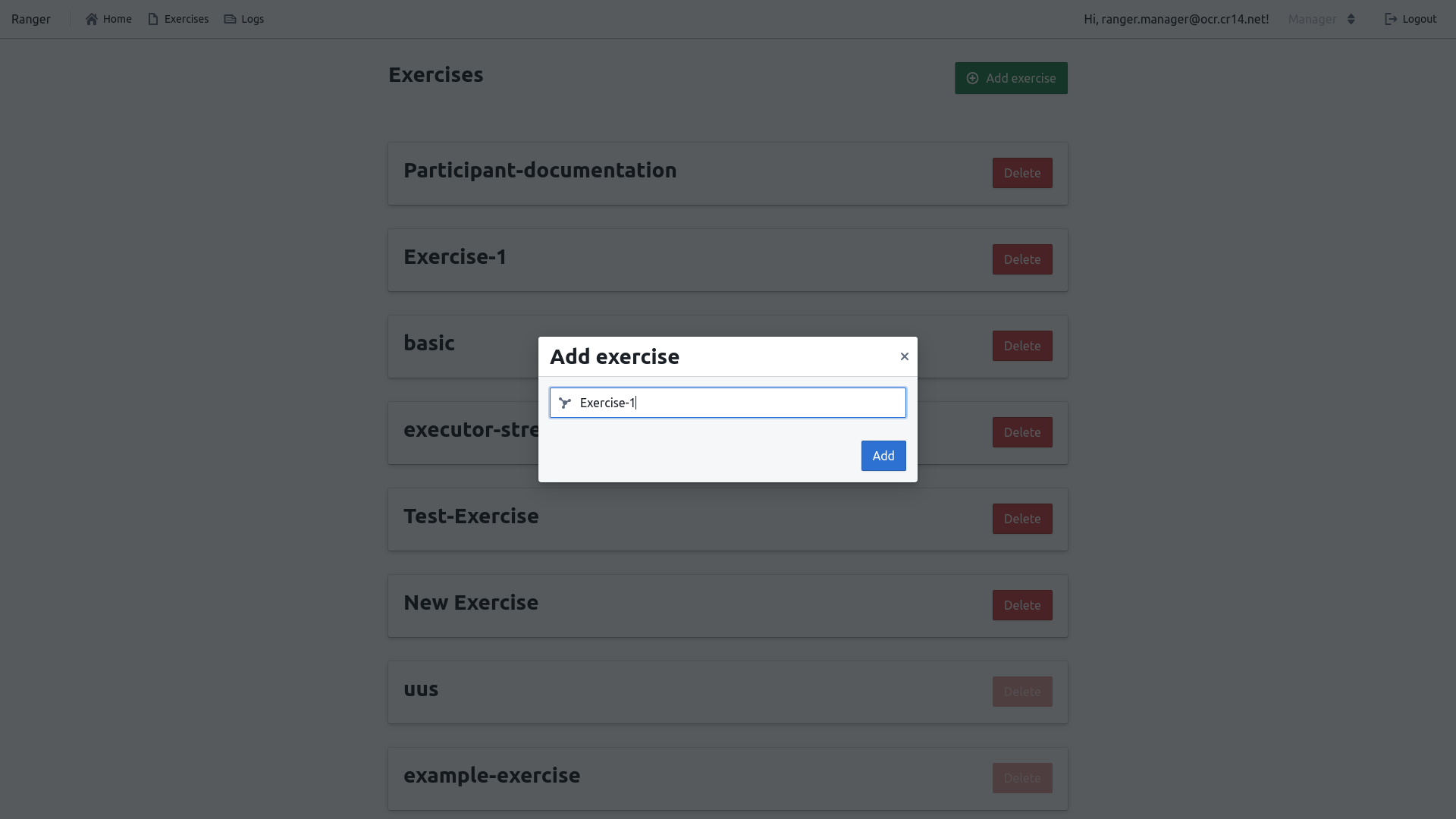Switch to the Logs page
Screen dimensions: 1456x819
tap(253, 18)
